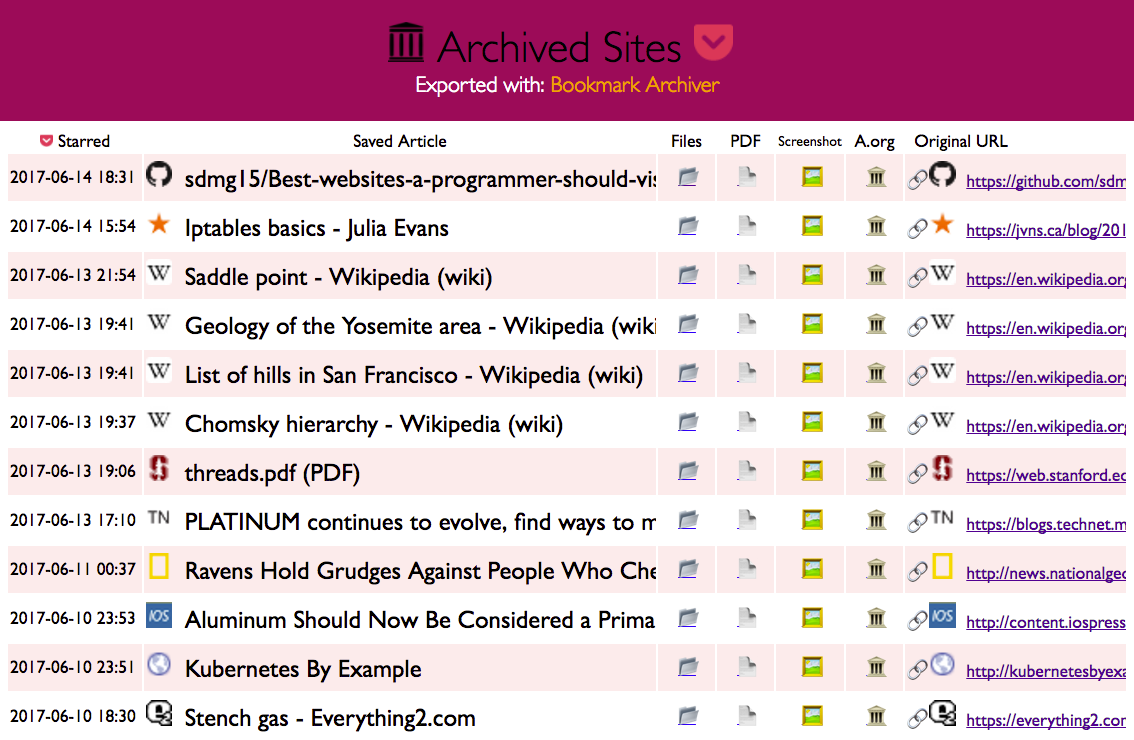This screenshot has width=1134, height=740.
Task: Open the jvns.ca original URL link
Action: 1045,230
